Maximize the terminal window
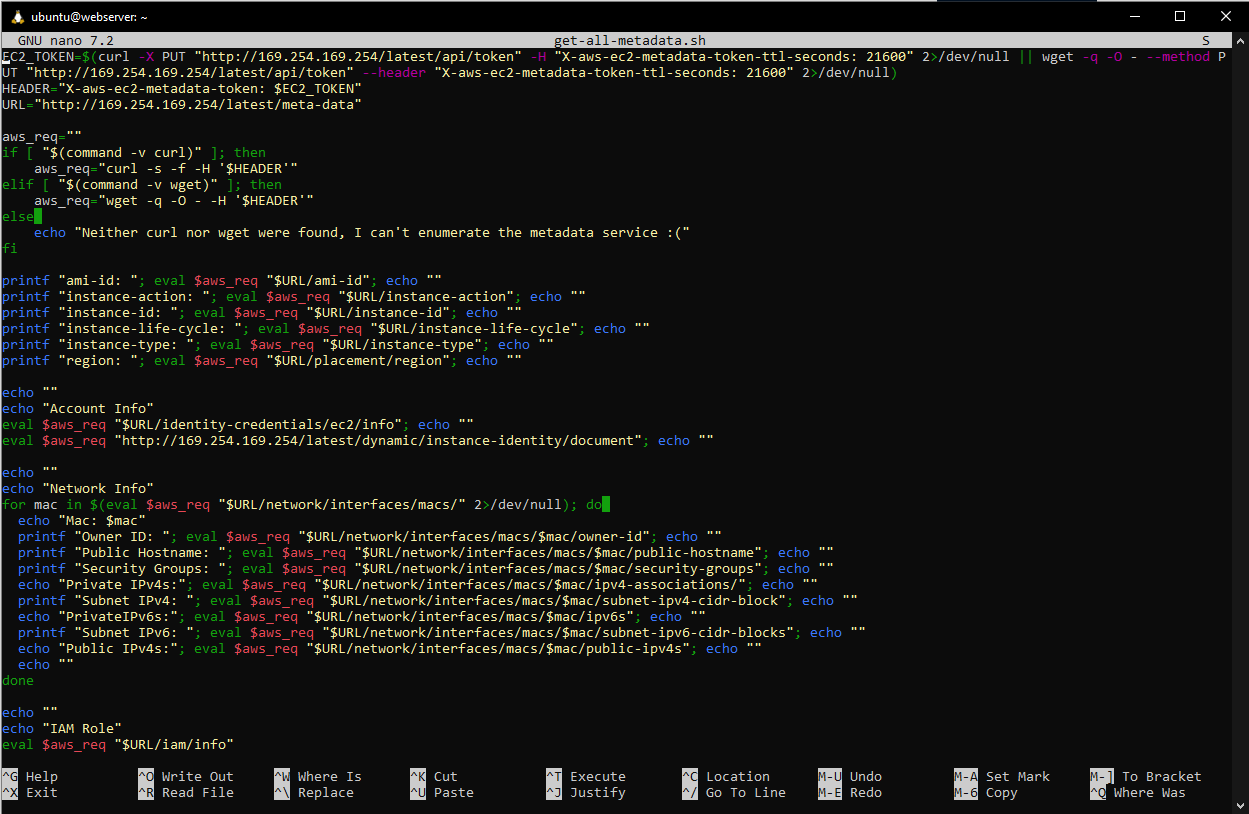1249x814 pixels. tap(1179, 16)
